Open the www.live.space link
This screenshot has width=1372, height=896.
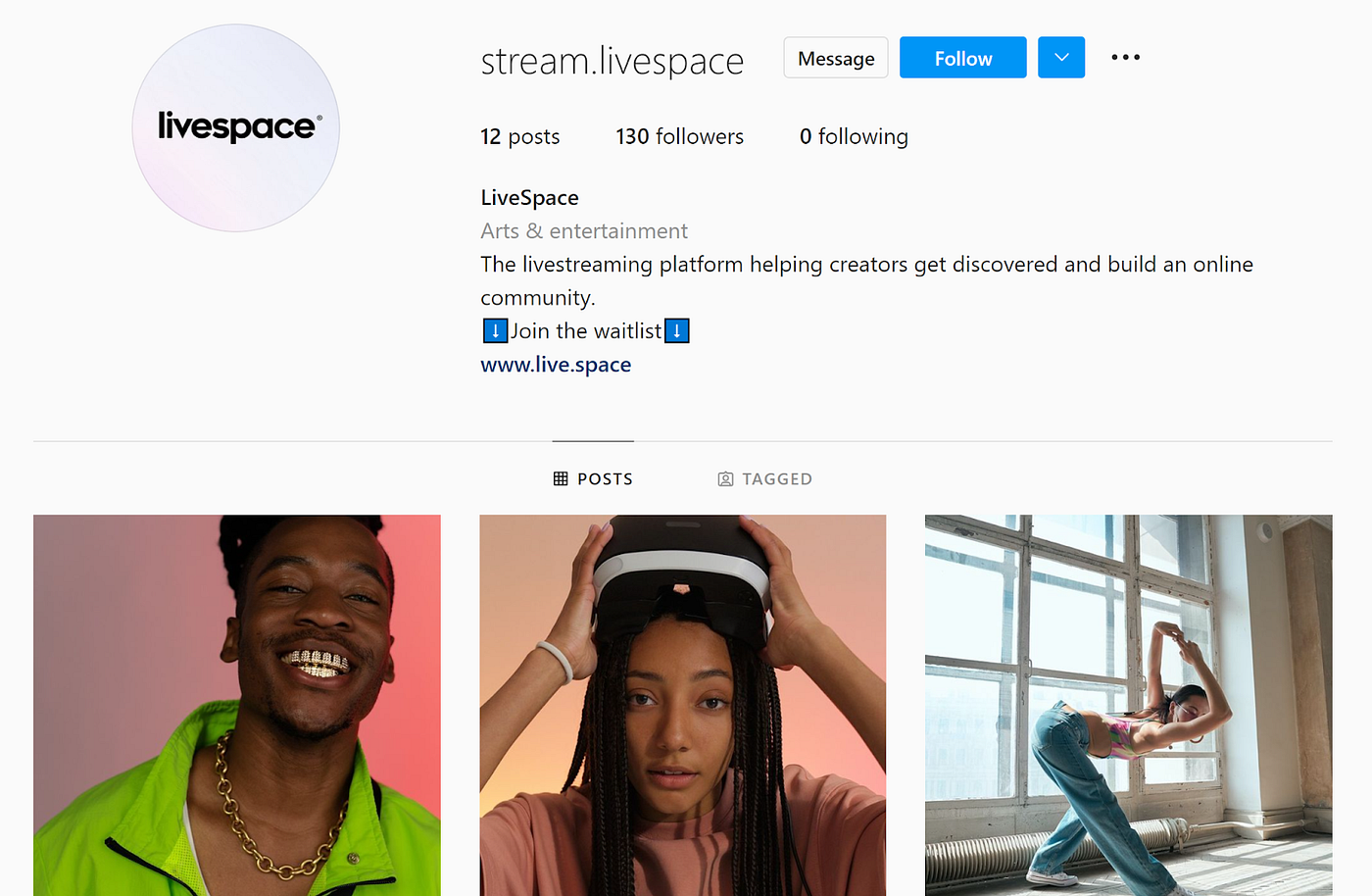556,365
